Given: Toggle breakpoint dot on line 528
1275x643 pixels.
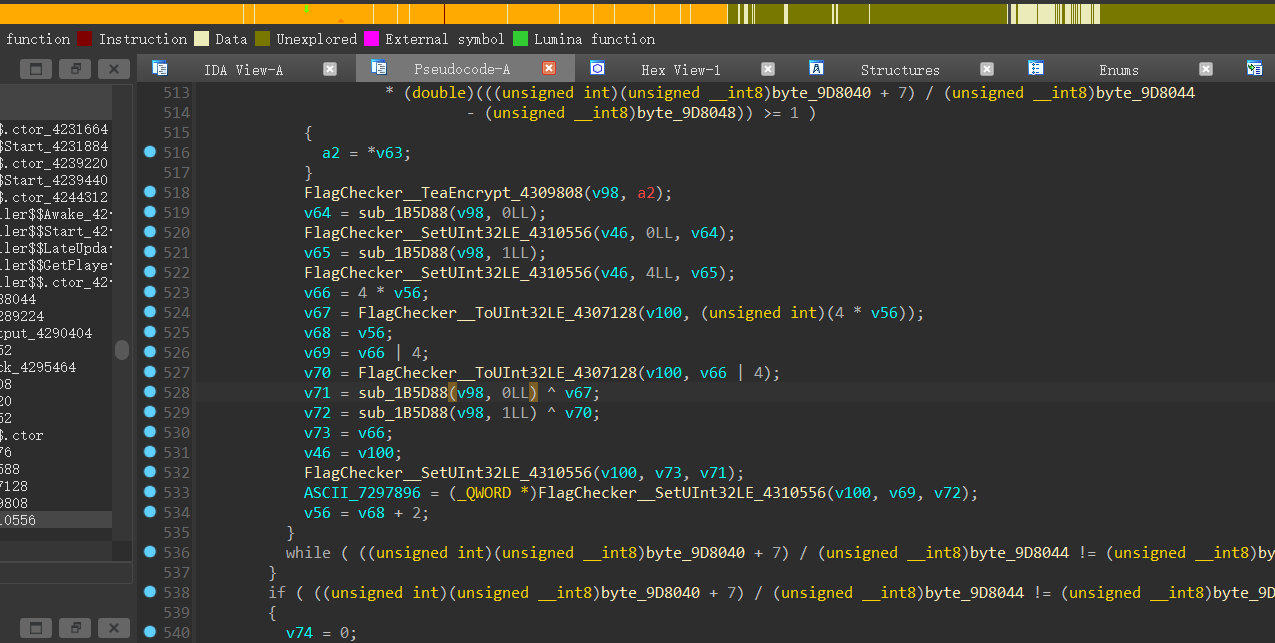Looking at the screenshot, I should click(150, 392).
